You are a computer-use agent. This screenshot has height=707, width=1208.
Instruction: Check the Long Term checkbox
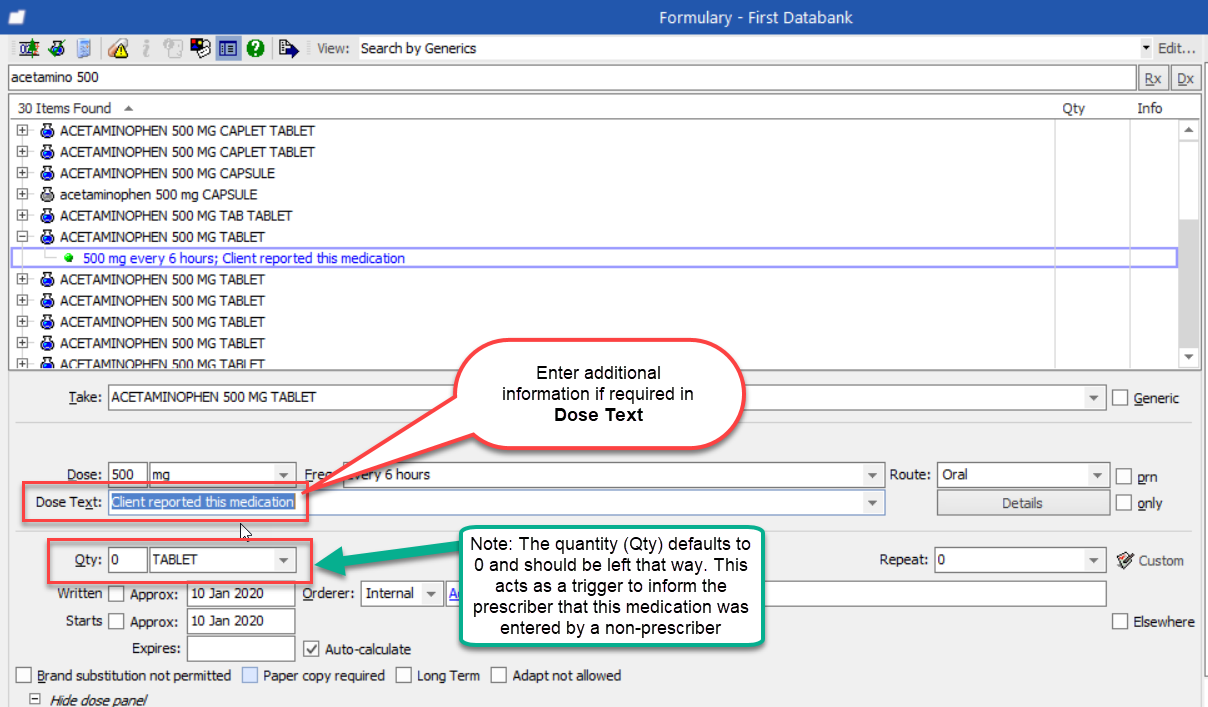coord(403,676)
